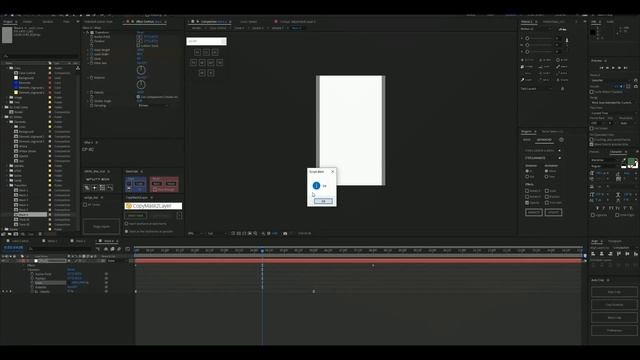
Task: Click the timeline playhead marker
Action: (262, 250)
